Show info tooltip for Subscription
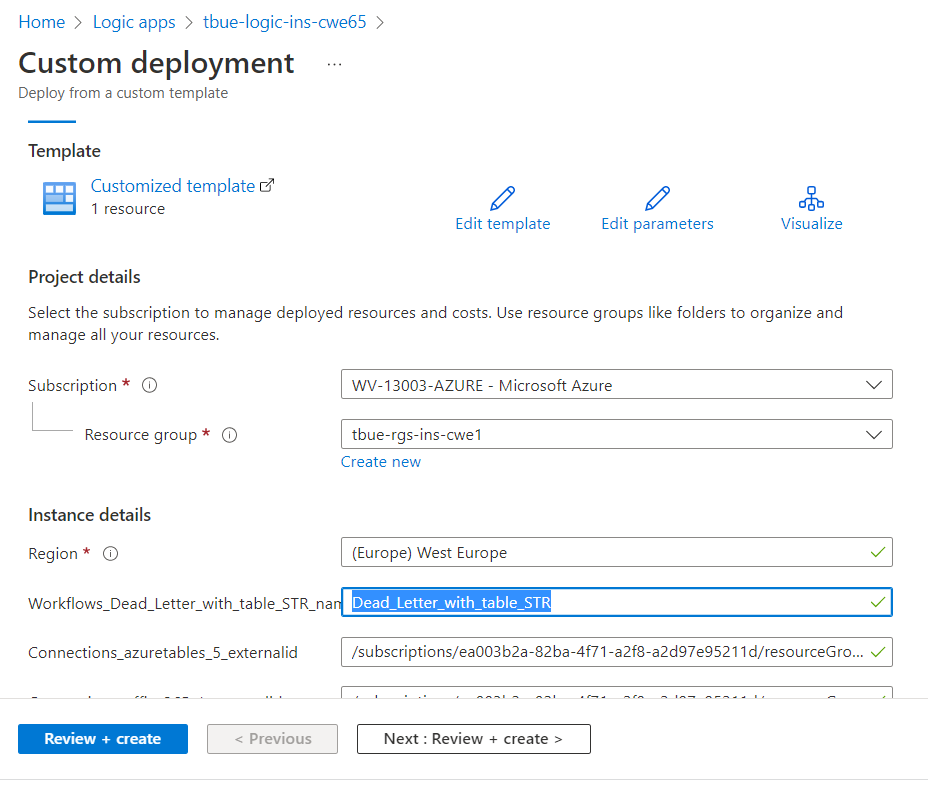This screenshot has height=785, width=928. coord(149,385)
